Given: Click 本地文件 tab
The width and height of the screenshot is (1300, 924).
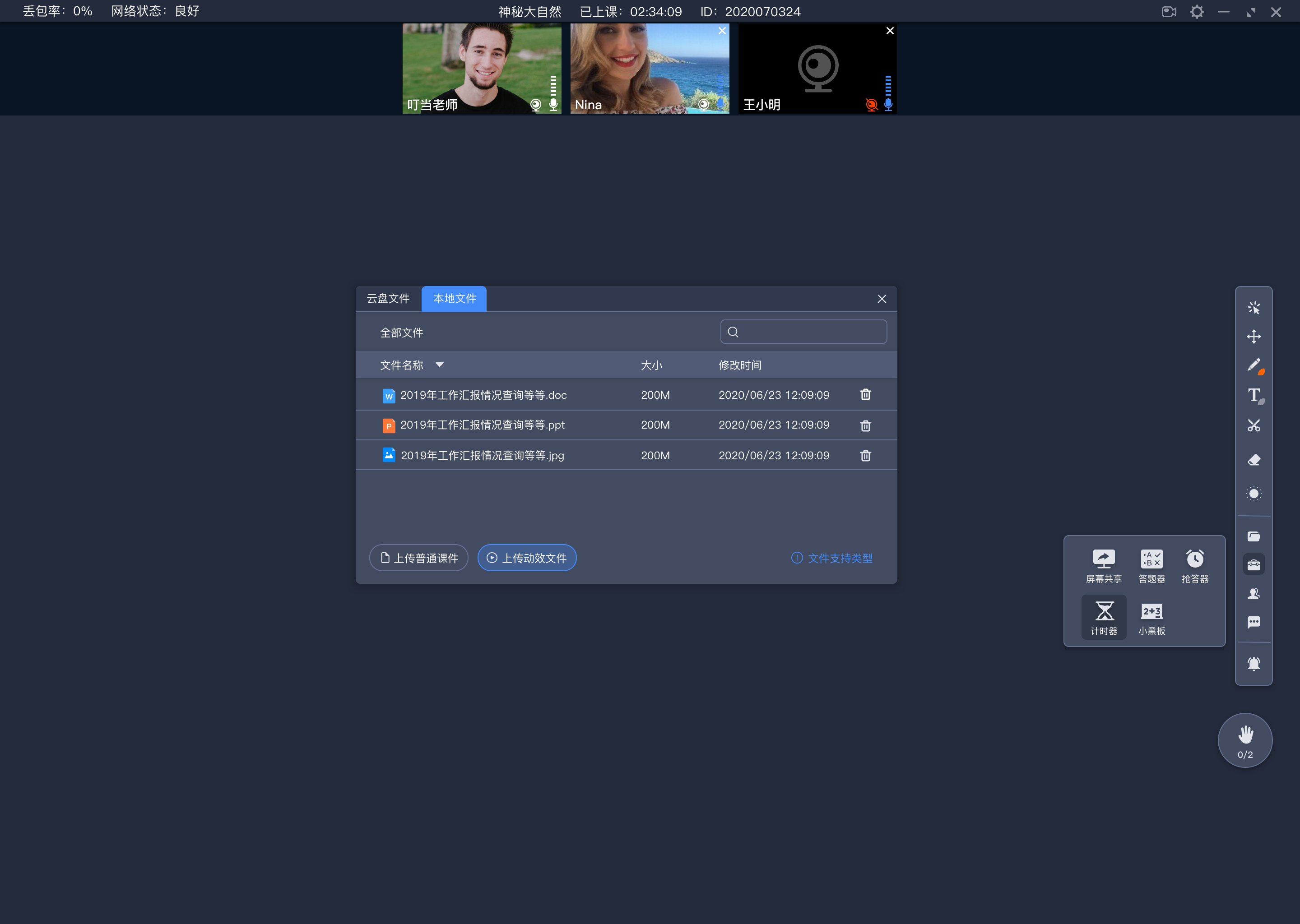Looking at the screenshot, I should click(454, 298).
